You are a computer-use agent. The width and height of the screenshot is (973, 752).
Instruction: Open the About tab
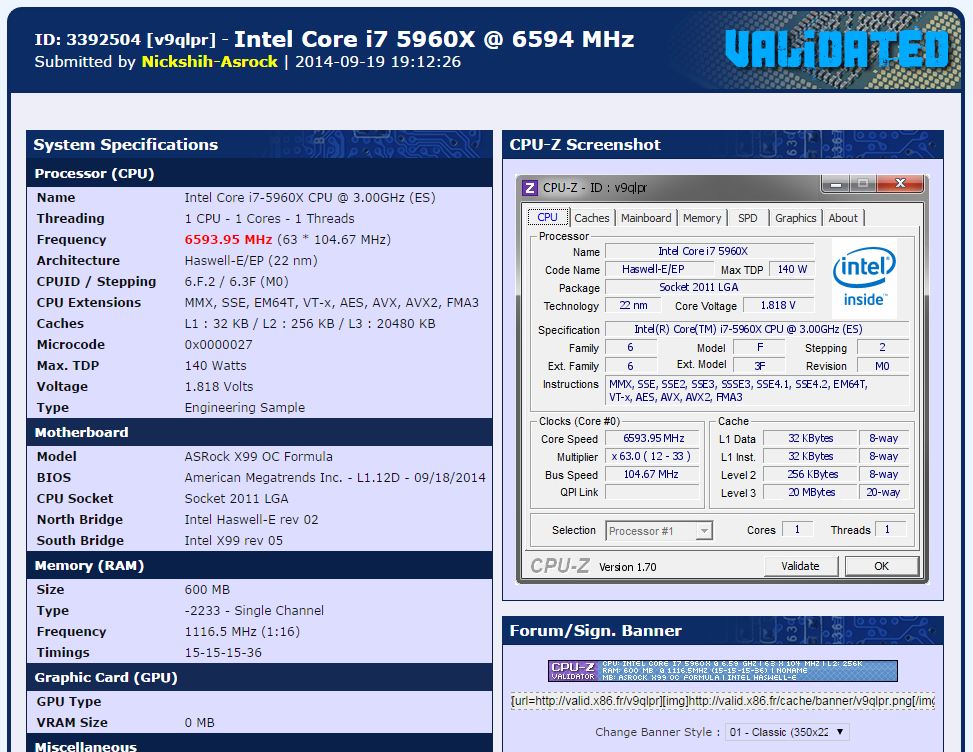[842, 218]
